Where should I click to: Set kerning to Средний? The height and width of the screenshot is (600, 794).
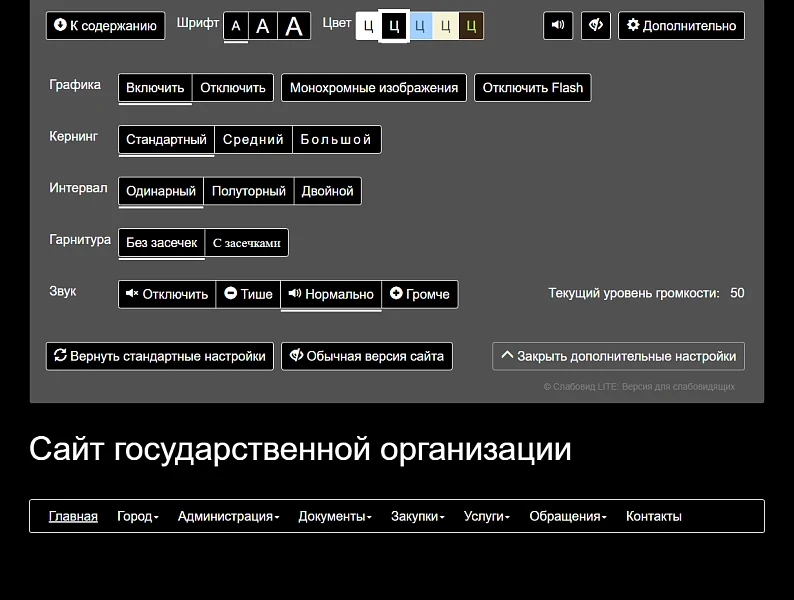point(253,139)
